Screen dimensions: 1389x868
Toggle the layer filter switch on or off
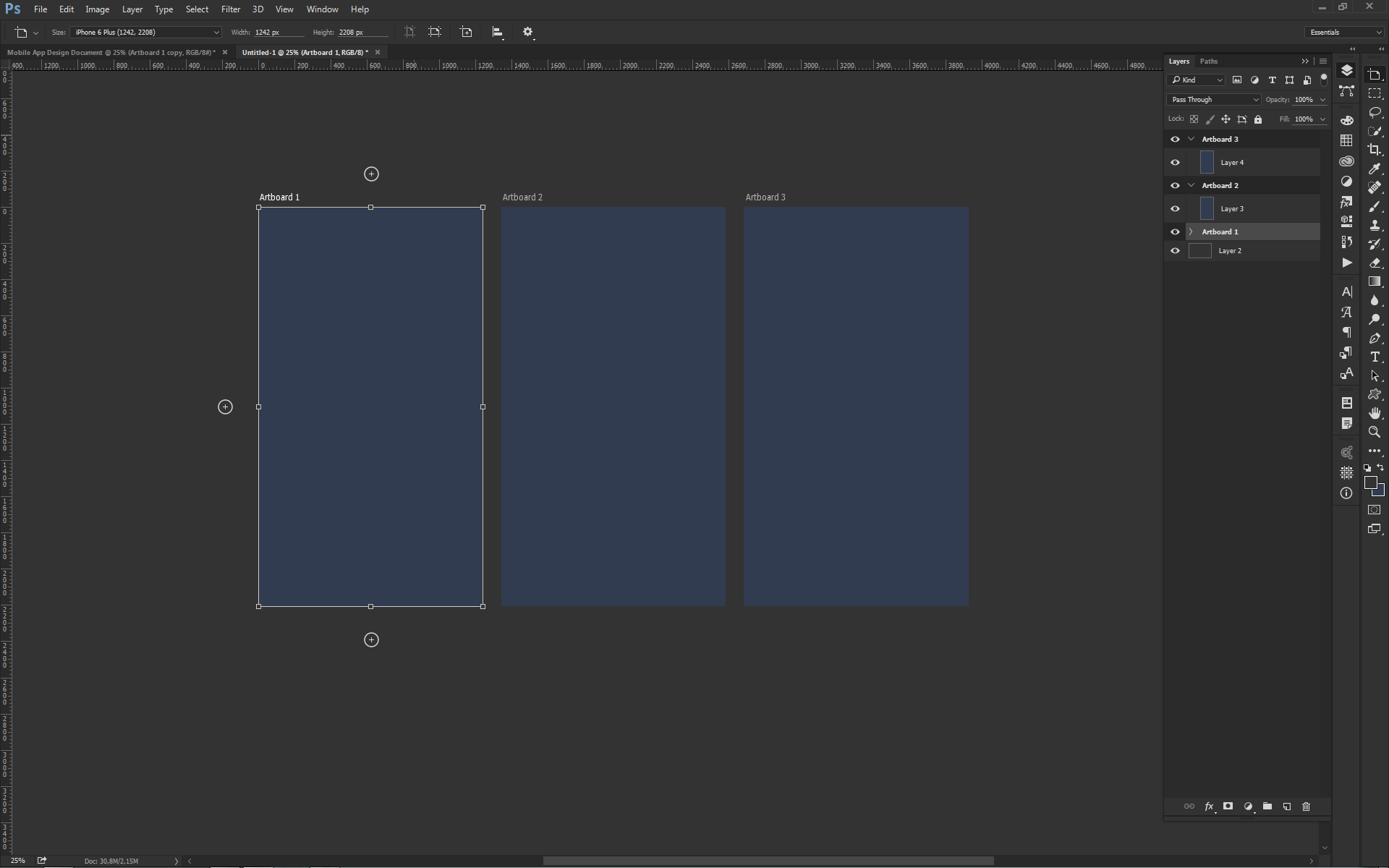pos(1324,79)
